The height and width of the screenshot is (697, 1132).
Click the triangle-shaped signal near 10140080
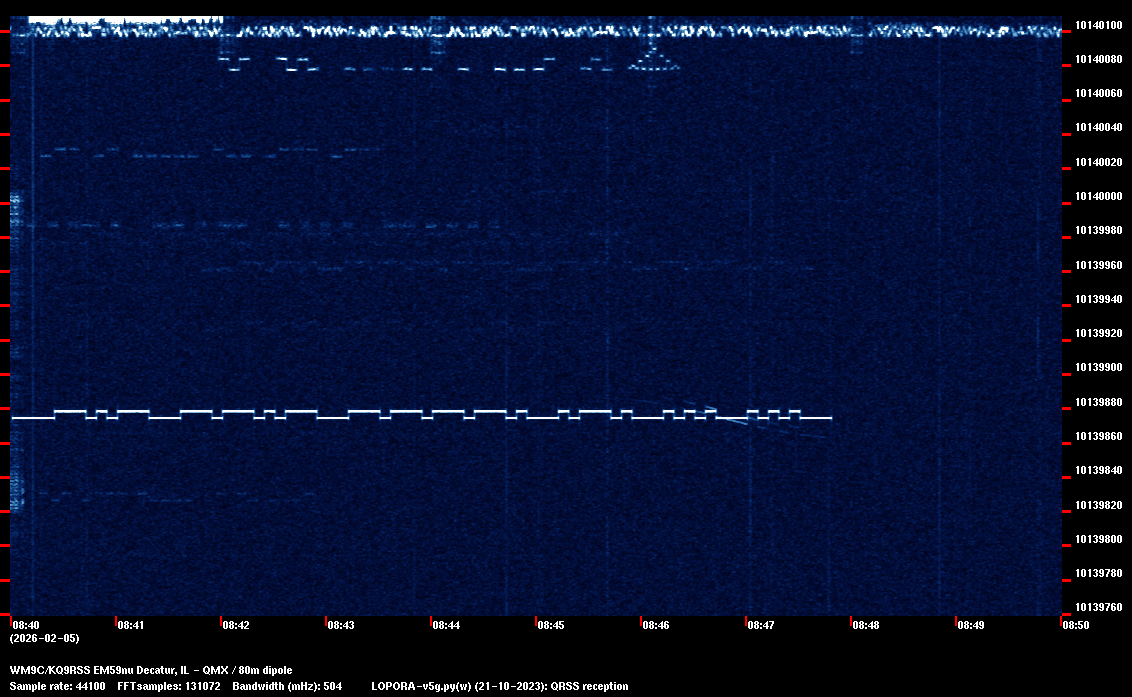coord(654,63)
